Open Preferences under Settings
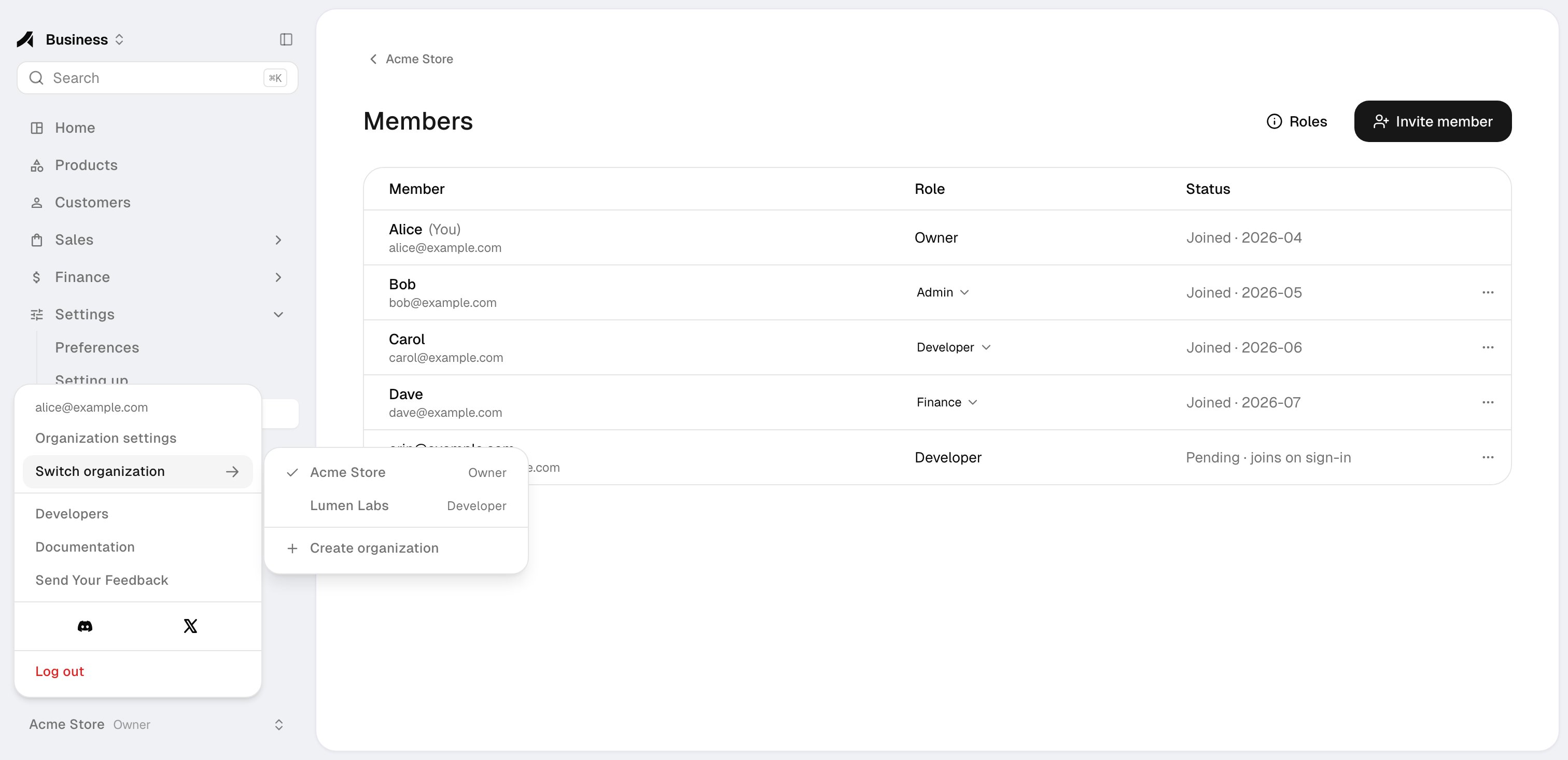Viewport: 1568px width, 760px height. (97, 347)
